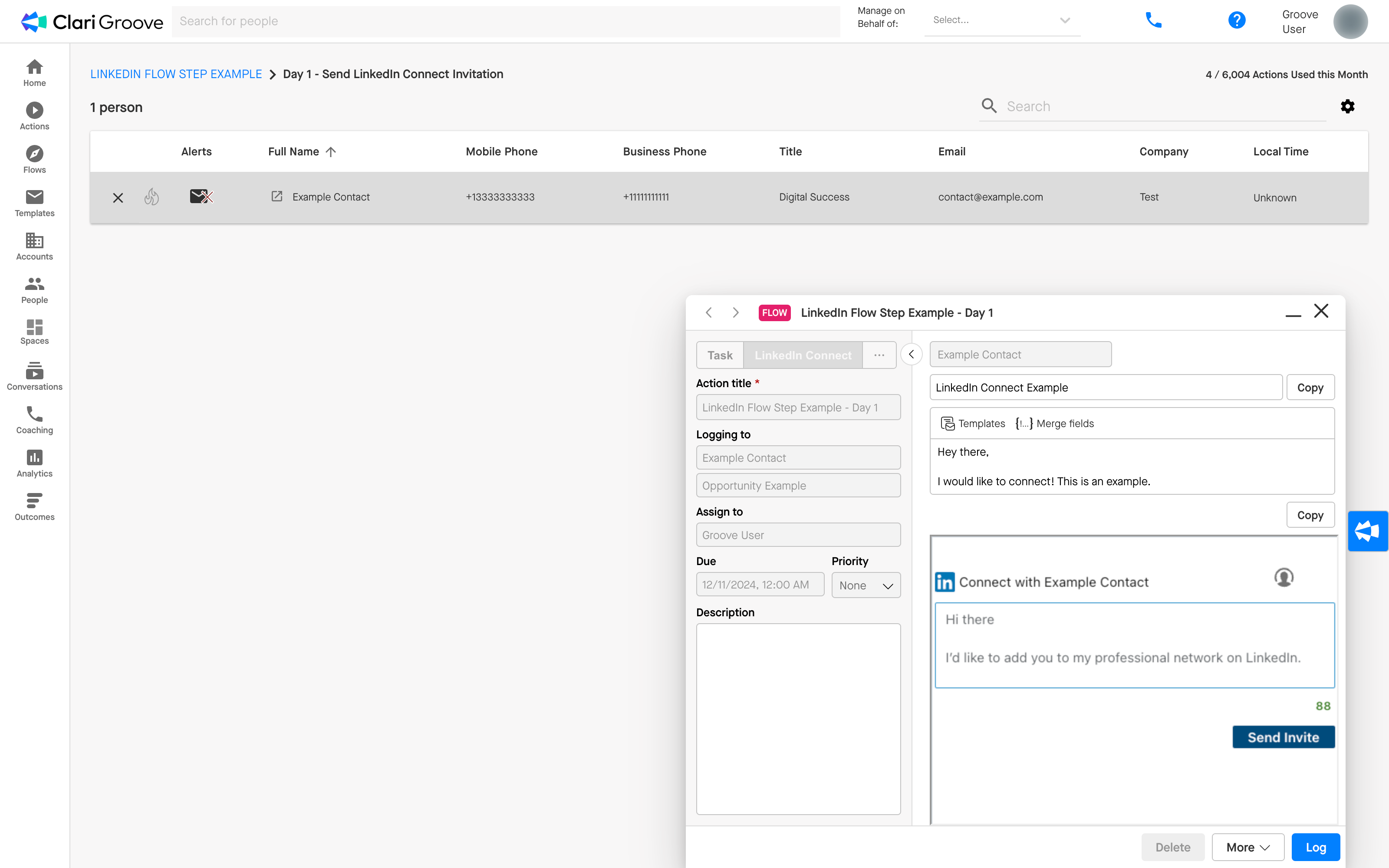Image resolution: width=1389 pixels, height=868 pixels.
Task: Copy the message body text
Action: coord(1310,515)
